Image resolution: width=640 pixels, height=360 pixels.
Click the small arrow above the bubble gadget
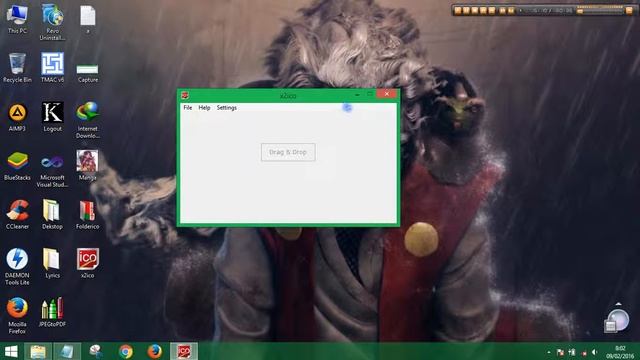pos(618,304)
